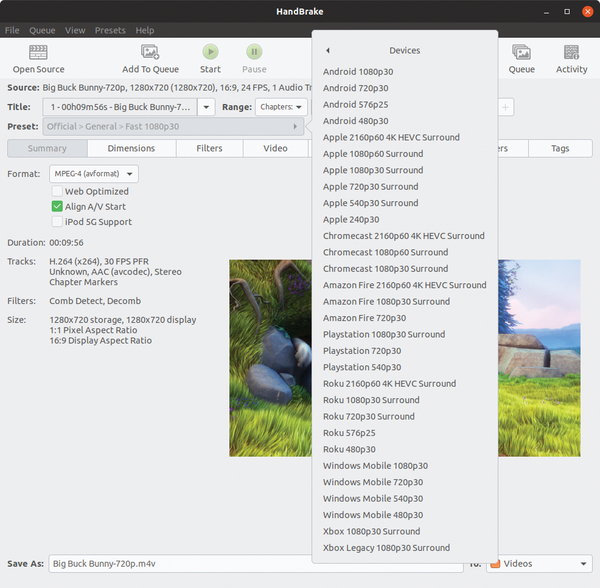Screen dimensions: 600x588
Task: Select Android 720p30 preset
Action: 405,88
